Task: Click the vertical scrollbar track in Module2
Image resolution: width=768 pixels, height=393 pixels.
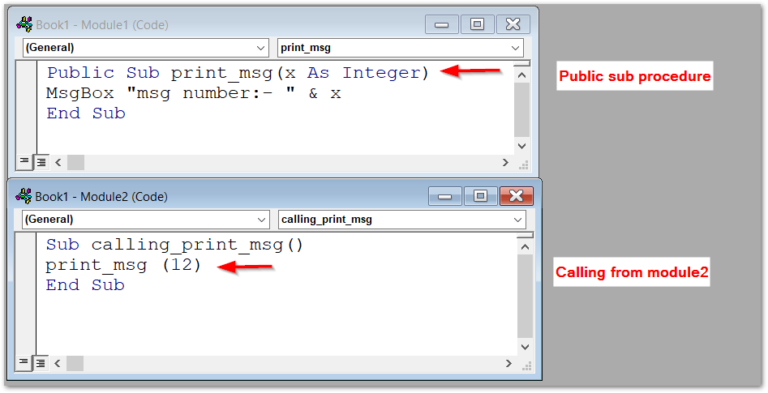Action: tap(525, 296)
